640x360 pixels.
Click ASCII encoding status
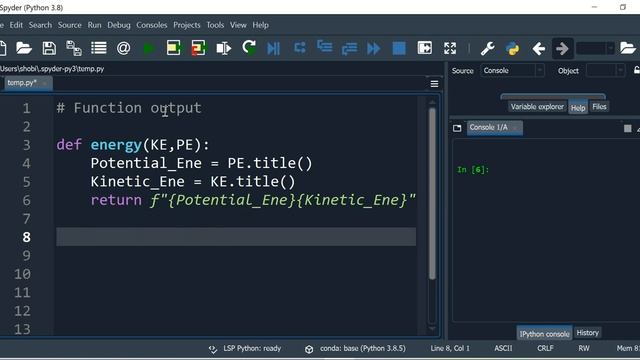tap(503, 349)
